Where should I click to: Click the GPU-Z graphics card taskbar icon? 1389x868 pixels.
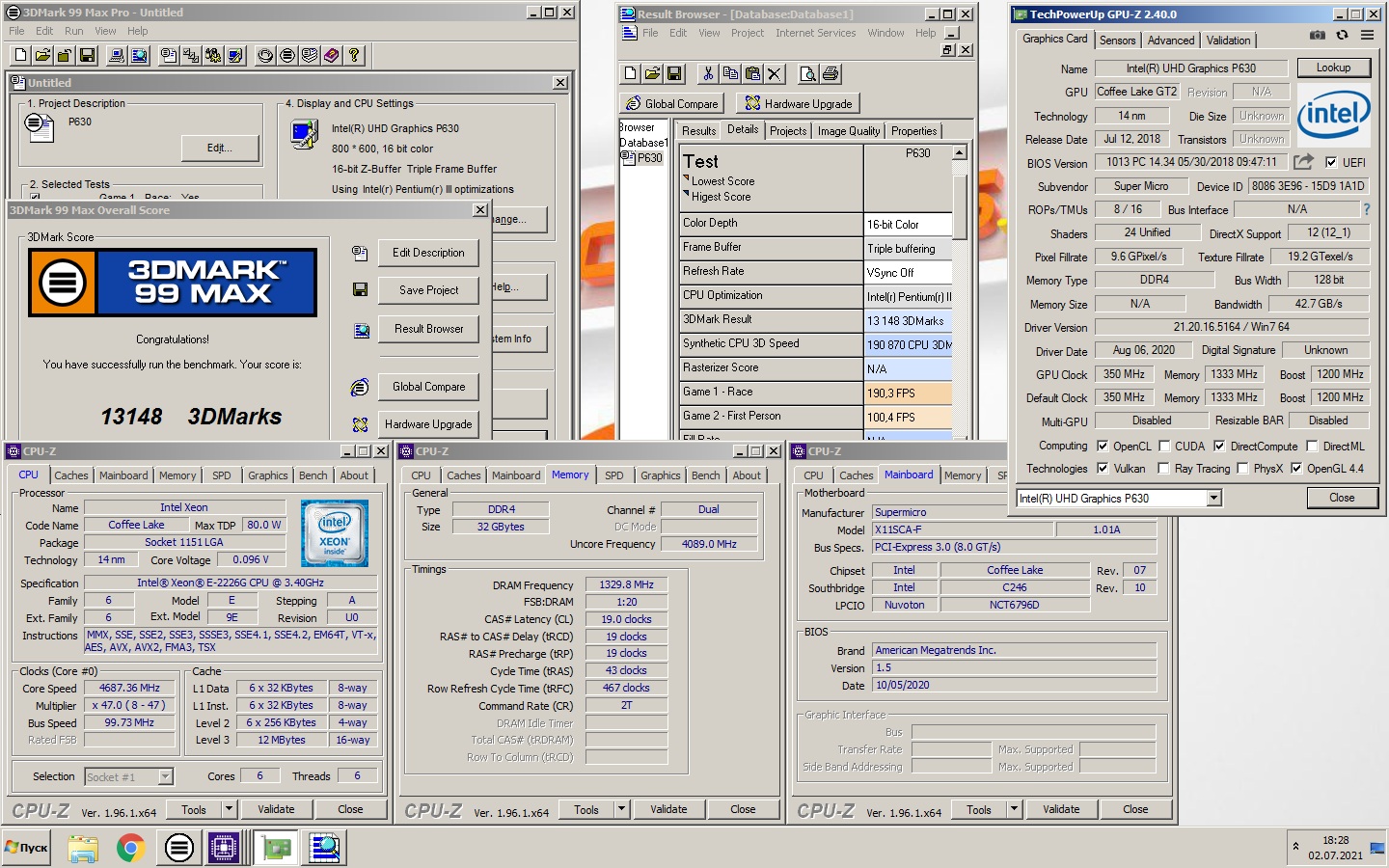tap(276, 849)
